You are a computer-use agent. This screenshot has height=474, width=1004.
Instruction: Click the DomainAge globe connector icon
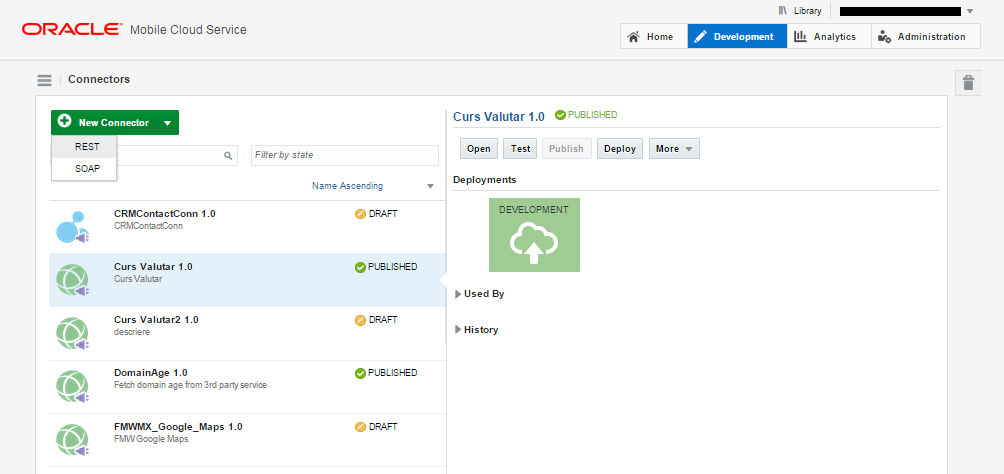(72, 386)
